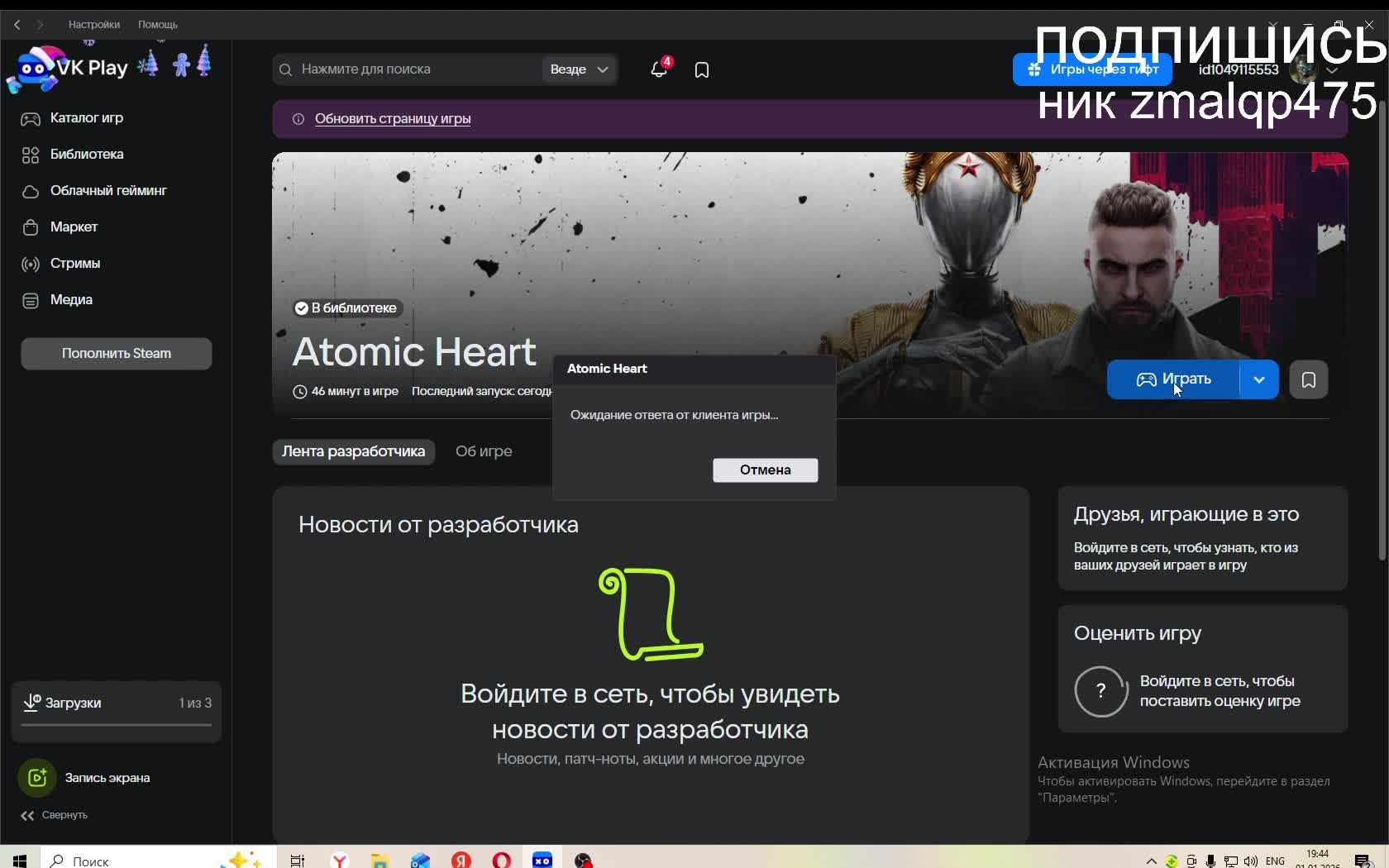1389x868 pixels.
Task: Click the 'Ожидание ответа от клиента игры...' message
Action: point(675,415)
